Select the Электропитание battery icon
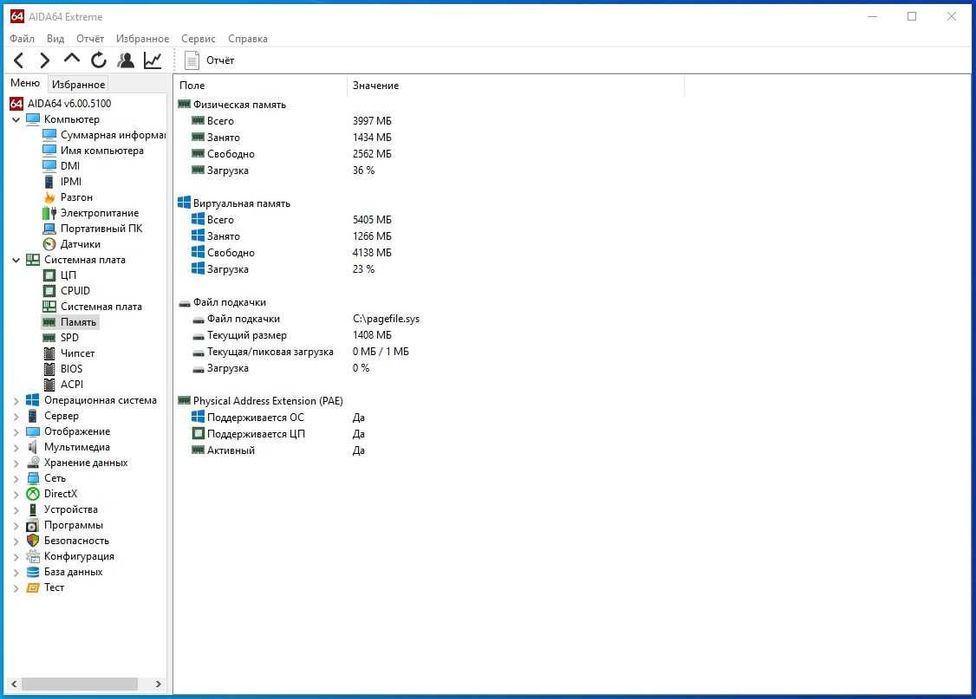The height and width of the screenshot is (699, 976). coord(49,213)
